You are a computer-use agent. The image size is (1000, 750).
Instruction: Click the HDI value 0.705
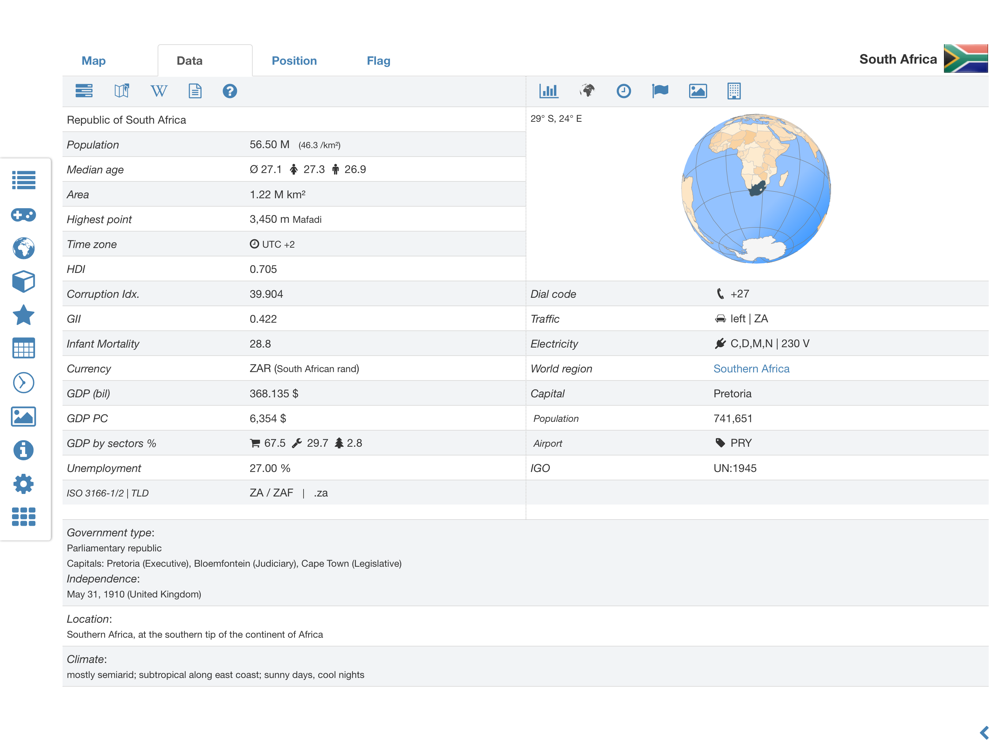263,269
